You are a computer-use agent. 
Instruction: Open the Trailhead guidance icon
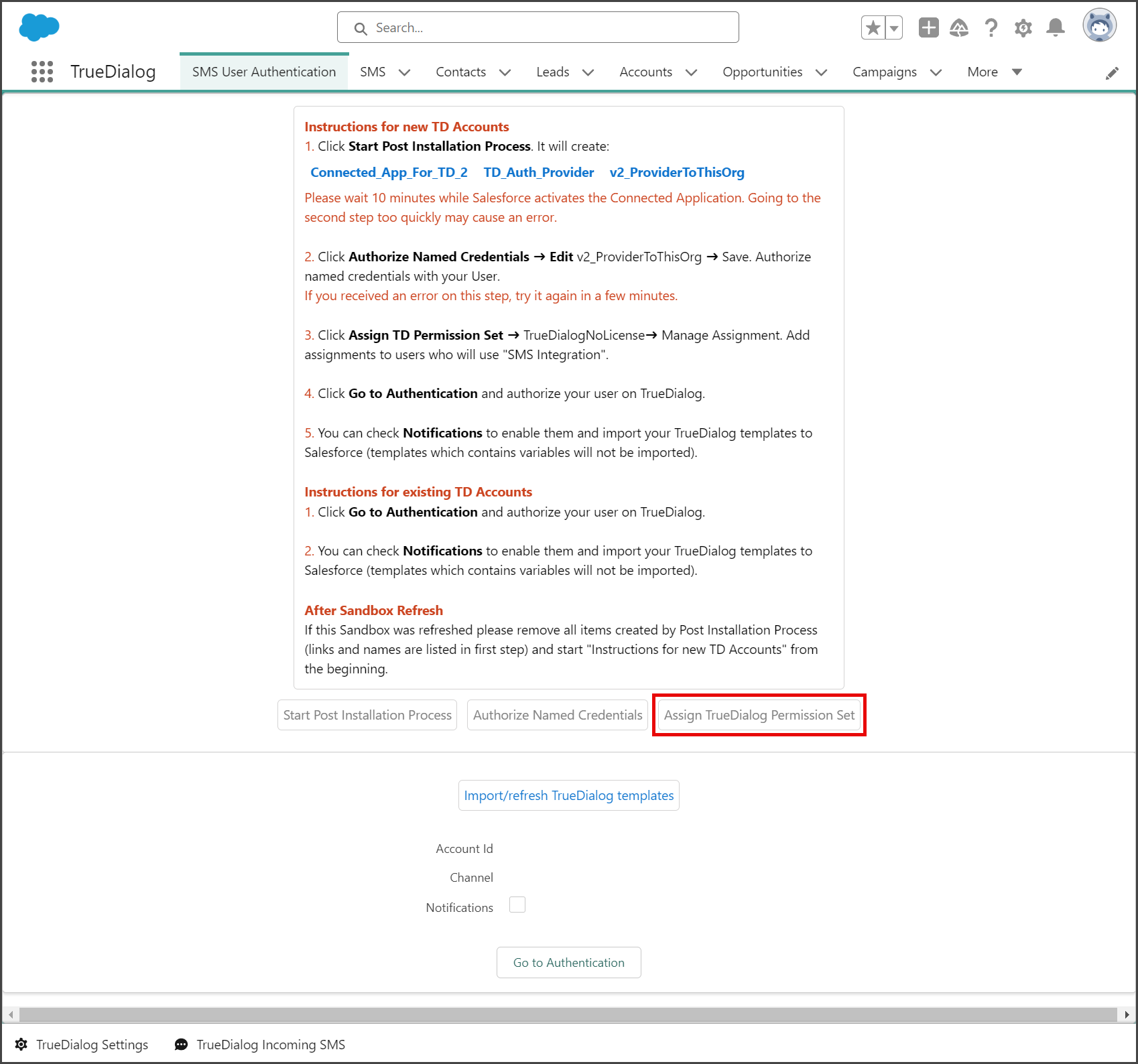(959, 27)
